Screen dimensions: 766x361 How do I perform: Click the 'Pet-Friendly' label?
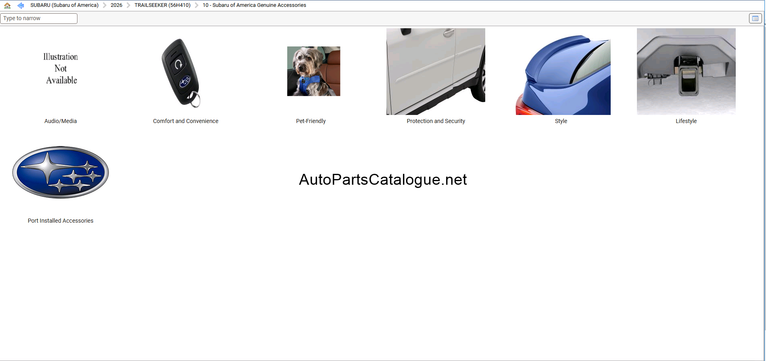pos(311,121)
